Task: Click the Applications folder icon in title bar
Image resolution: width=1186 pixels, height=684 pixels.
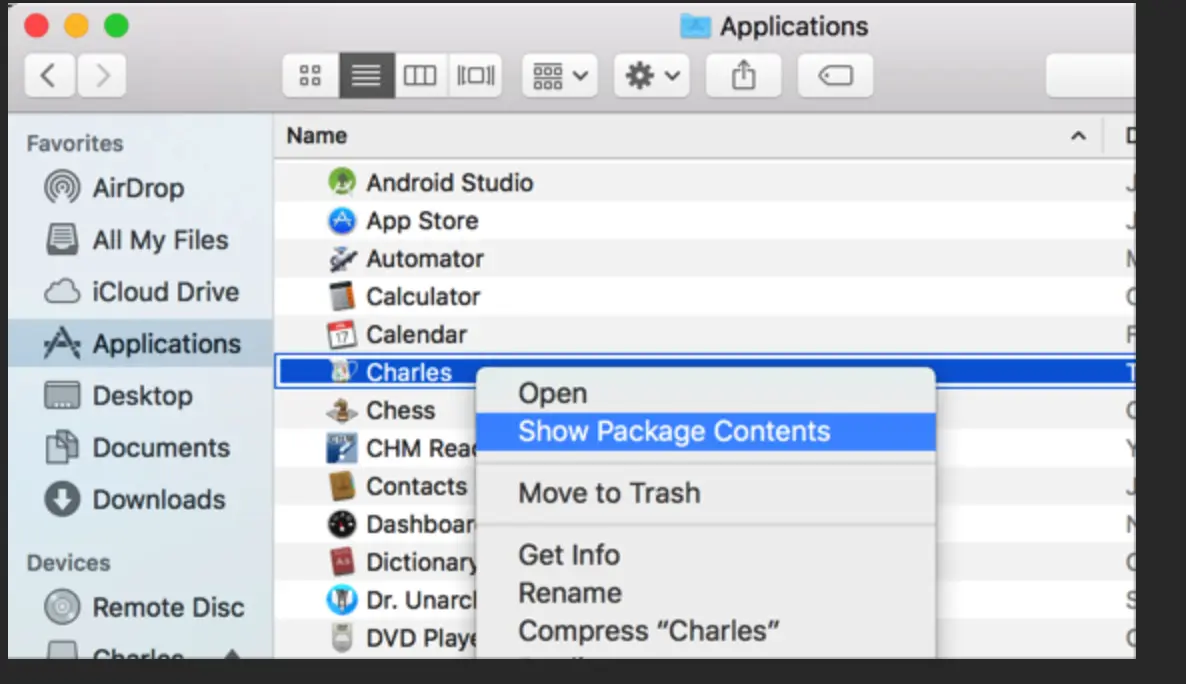Action: [x=695, y=26]
